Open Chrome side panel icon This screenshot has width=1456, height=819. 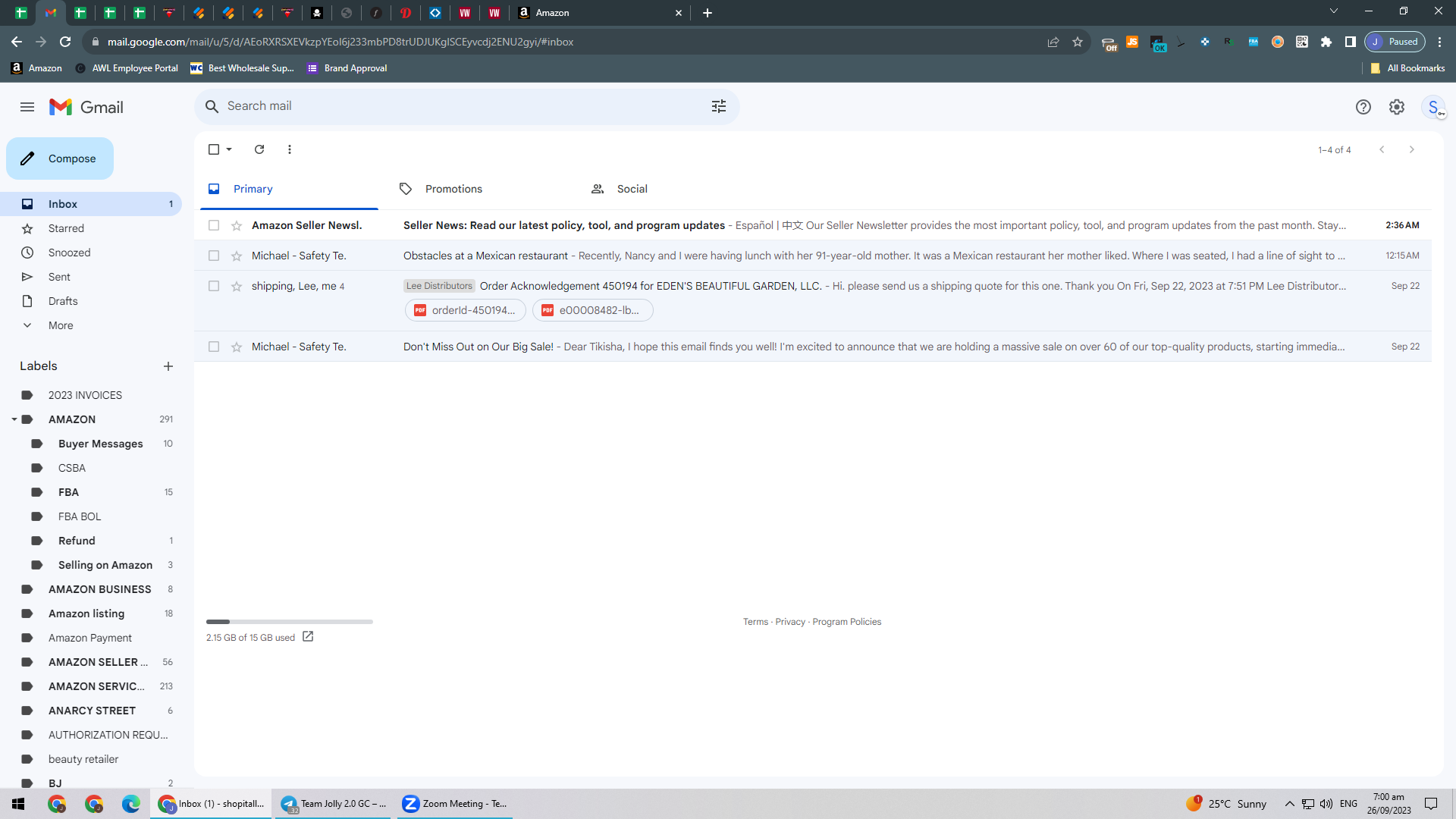(1351, 42)
